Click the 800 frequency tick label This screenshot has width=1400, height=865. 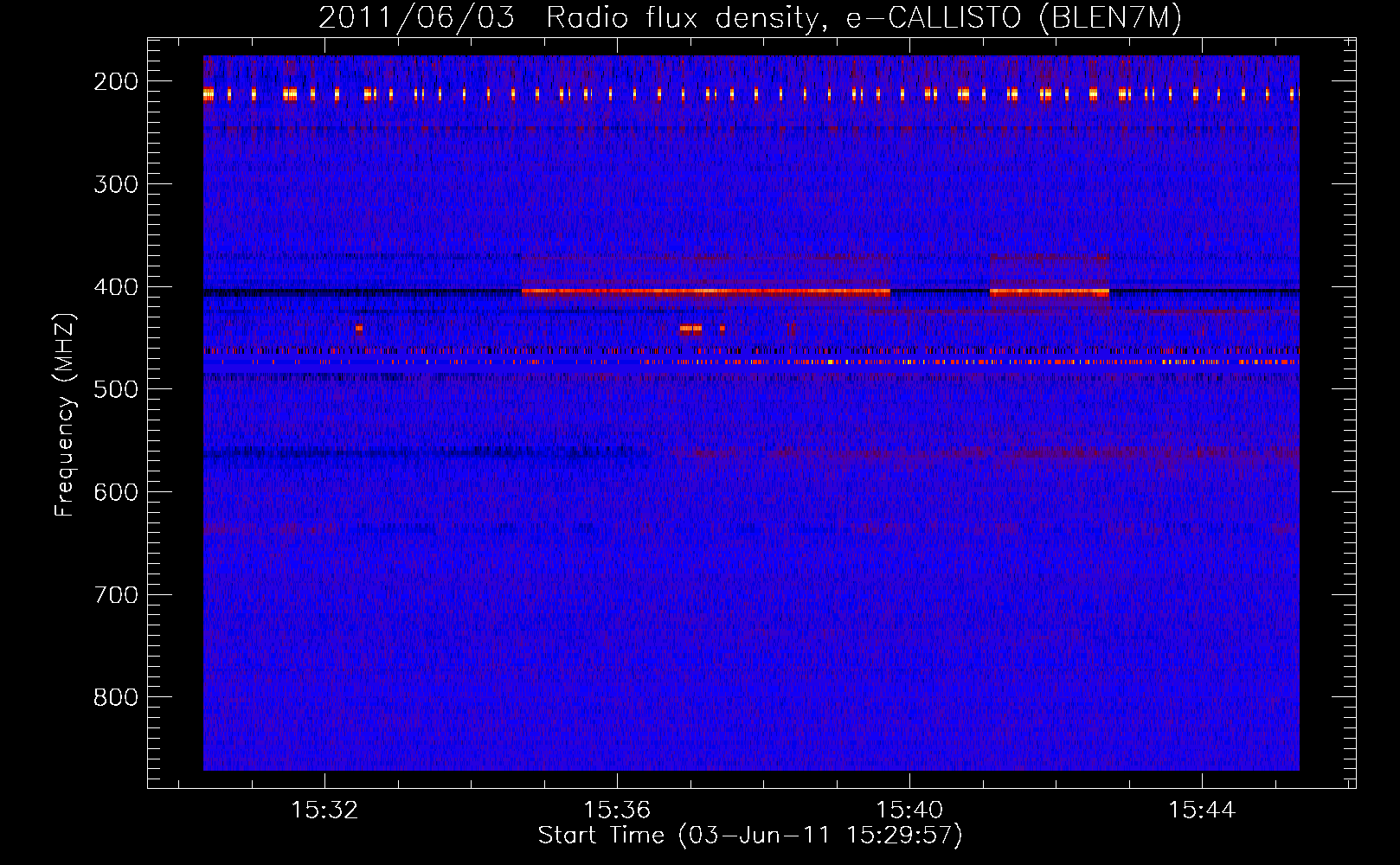pos(116,697)
